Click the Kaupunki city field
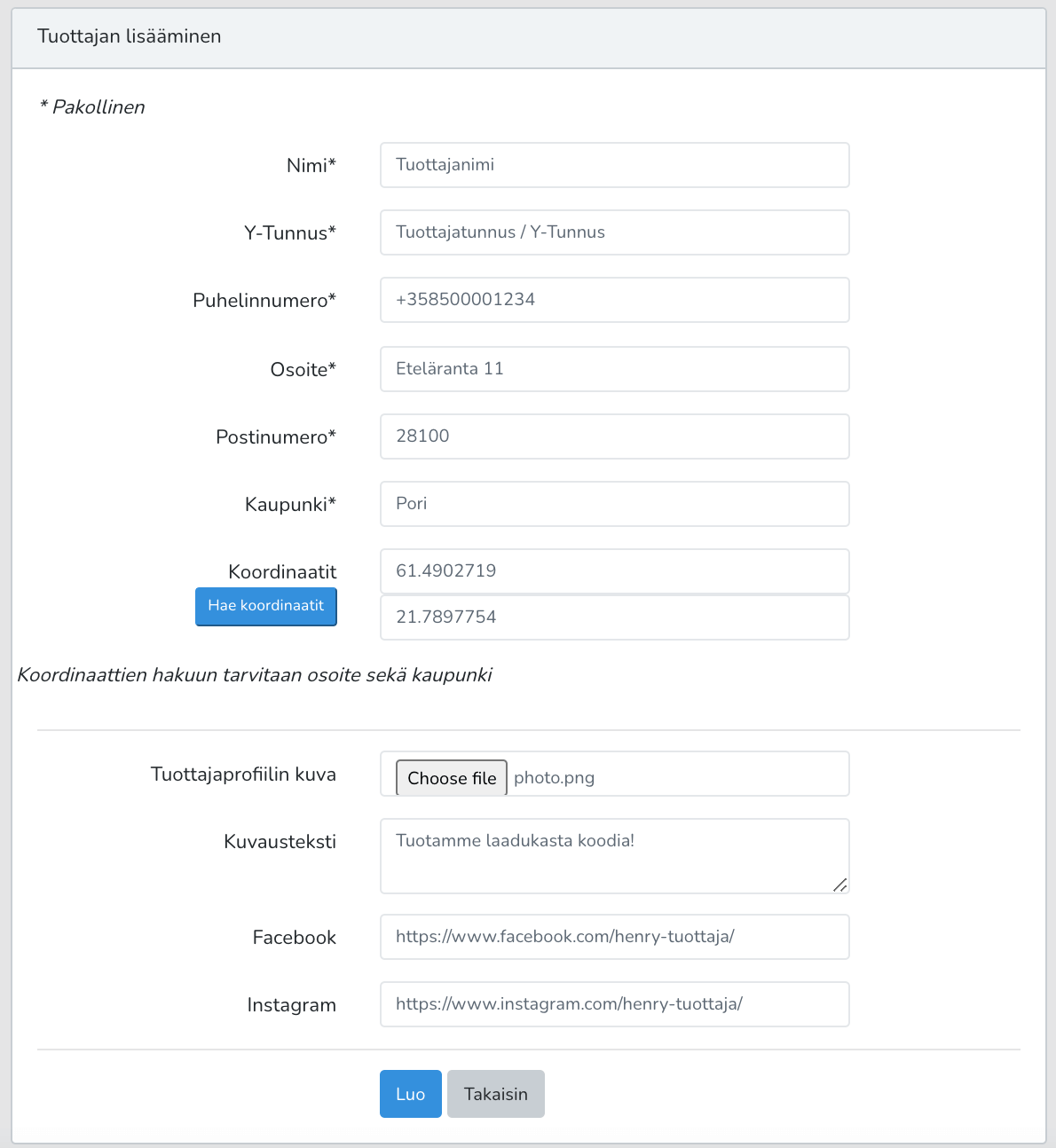 [x=614, y=504]
